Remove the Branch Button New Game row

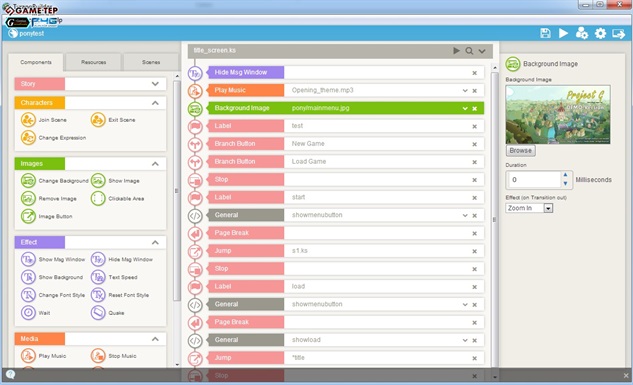tap(475, 144)
